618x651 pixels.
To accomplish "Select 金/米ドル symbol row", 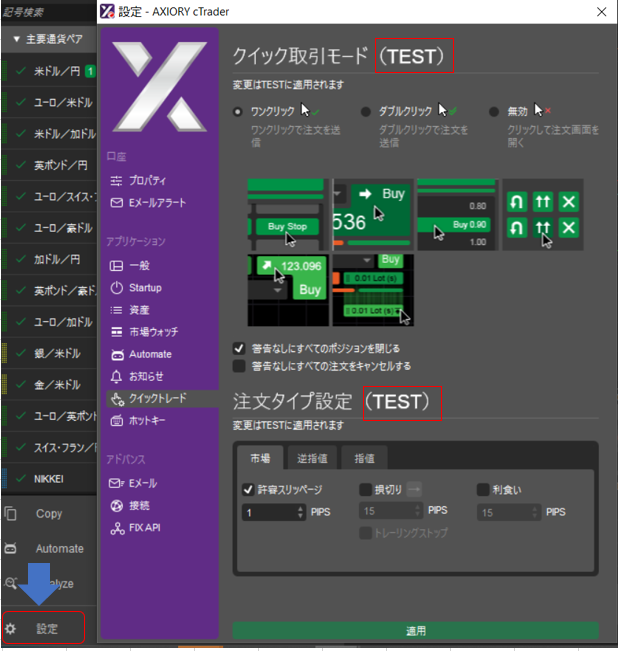I will click(49, 385).
